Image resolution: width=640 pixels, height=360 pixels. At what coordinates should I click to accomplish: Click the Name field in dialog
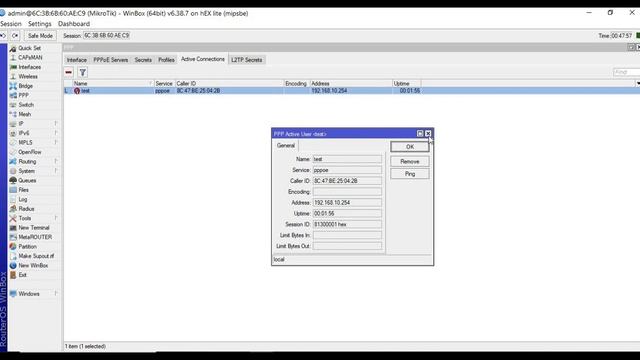347,159
